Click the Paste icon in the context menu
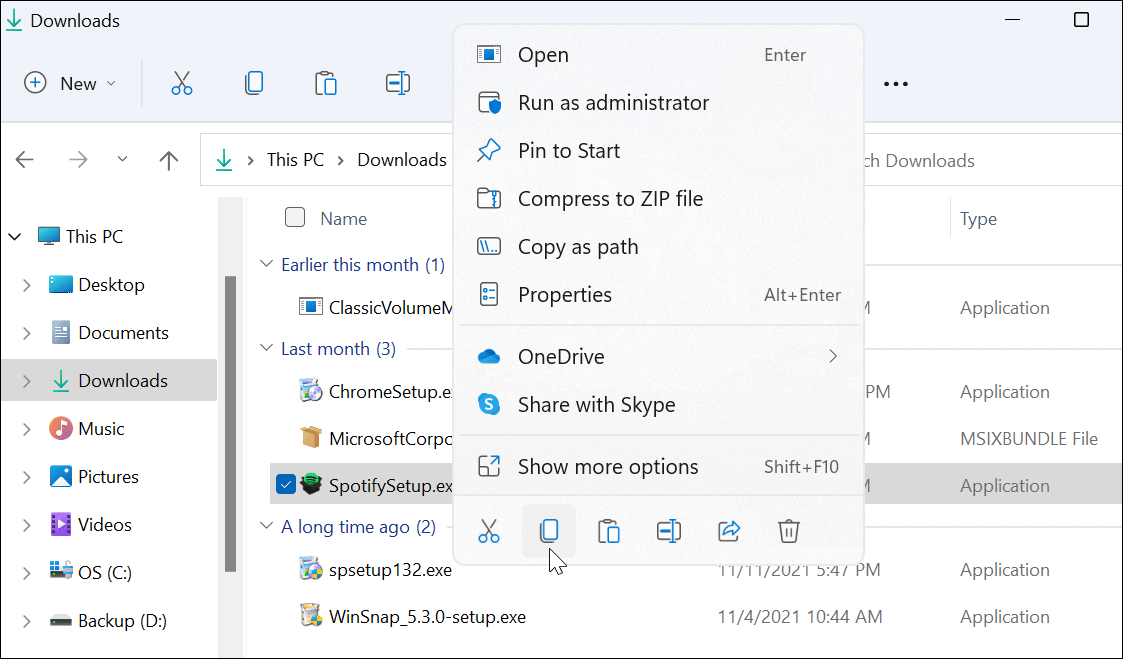 tap(609, 531)
